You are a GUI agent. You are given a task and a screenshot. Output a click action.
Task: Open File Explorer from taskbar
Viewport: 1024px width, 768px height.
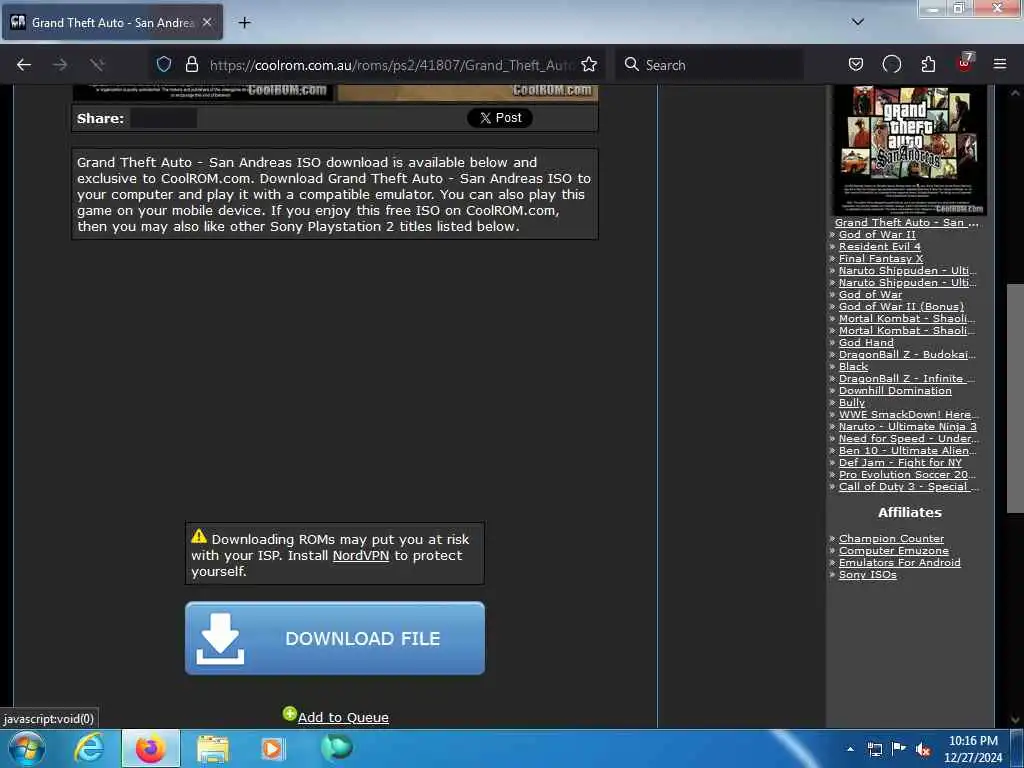212,749
